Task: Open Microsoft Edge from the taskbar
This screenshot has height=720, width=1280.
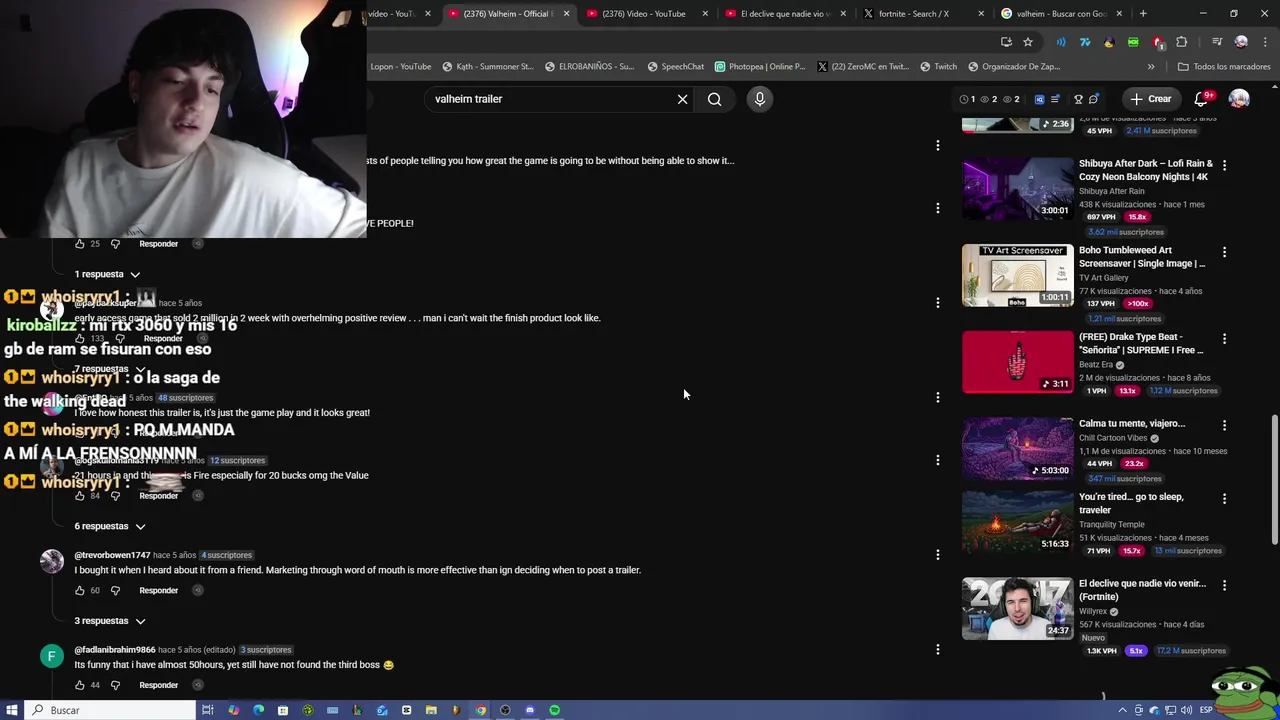Action: (258, 710)
